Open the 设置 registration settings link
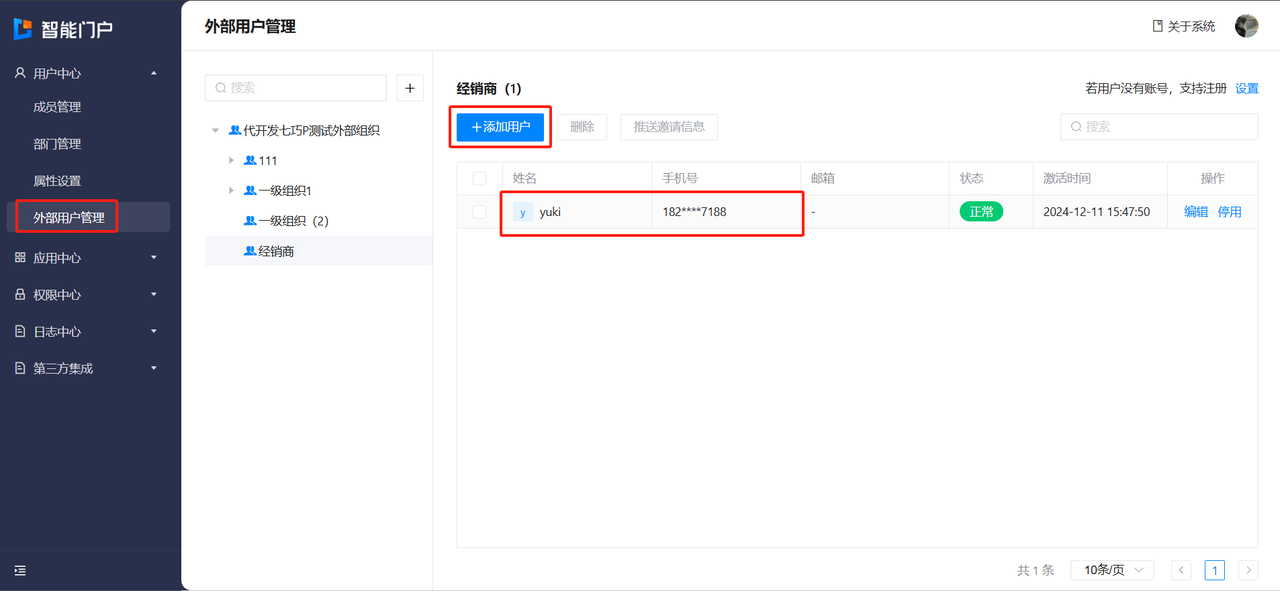 point(1246,88)
